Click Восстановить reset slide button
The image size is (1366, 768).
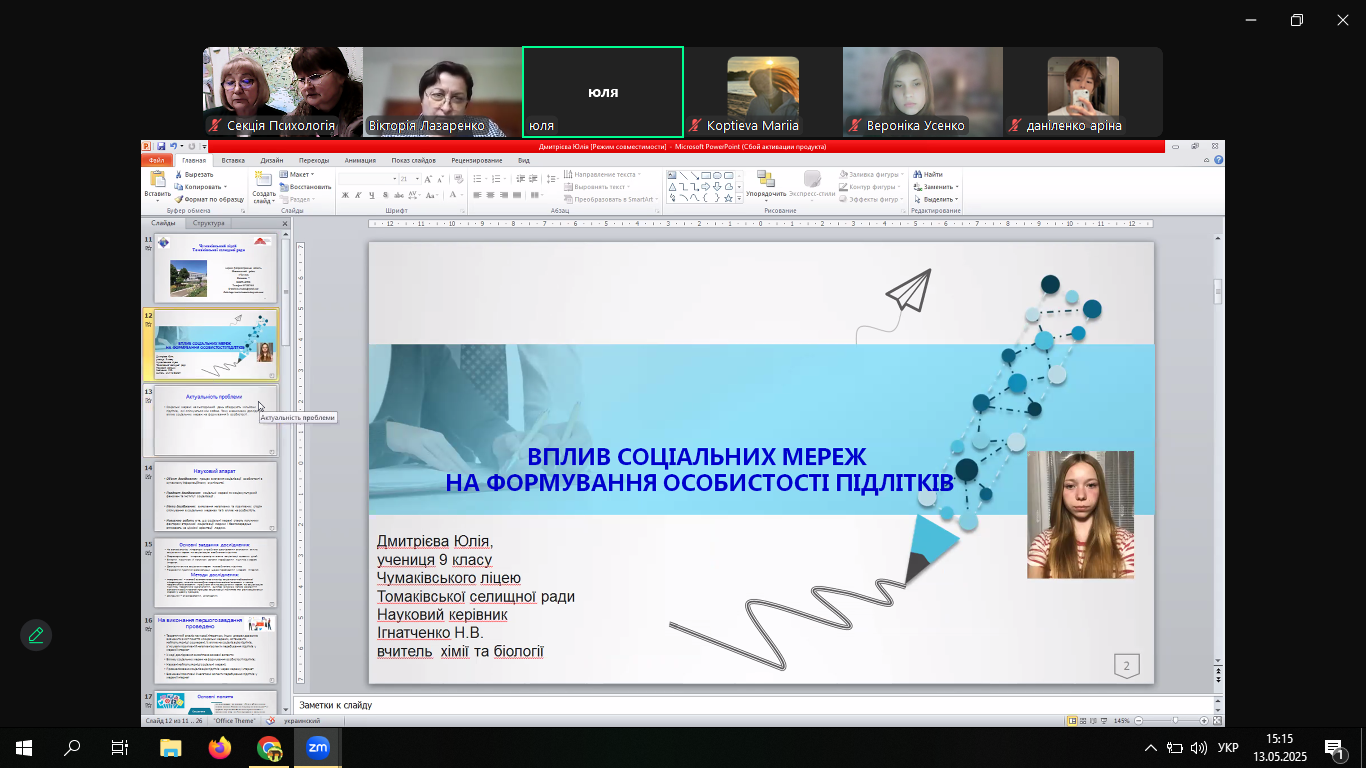tap(306, 186)
